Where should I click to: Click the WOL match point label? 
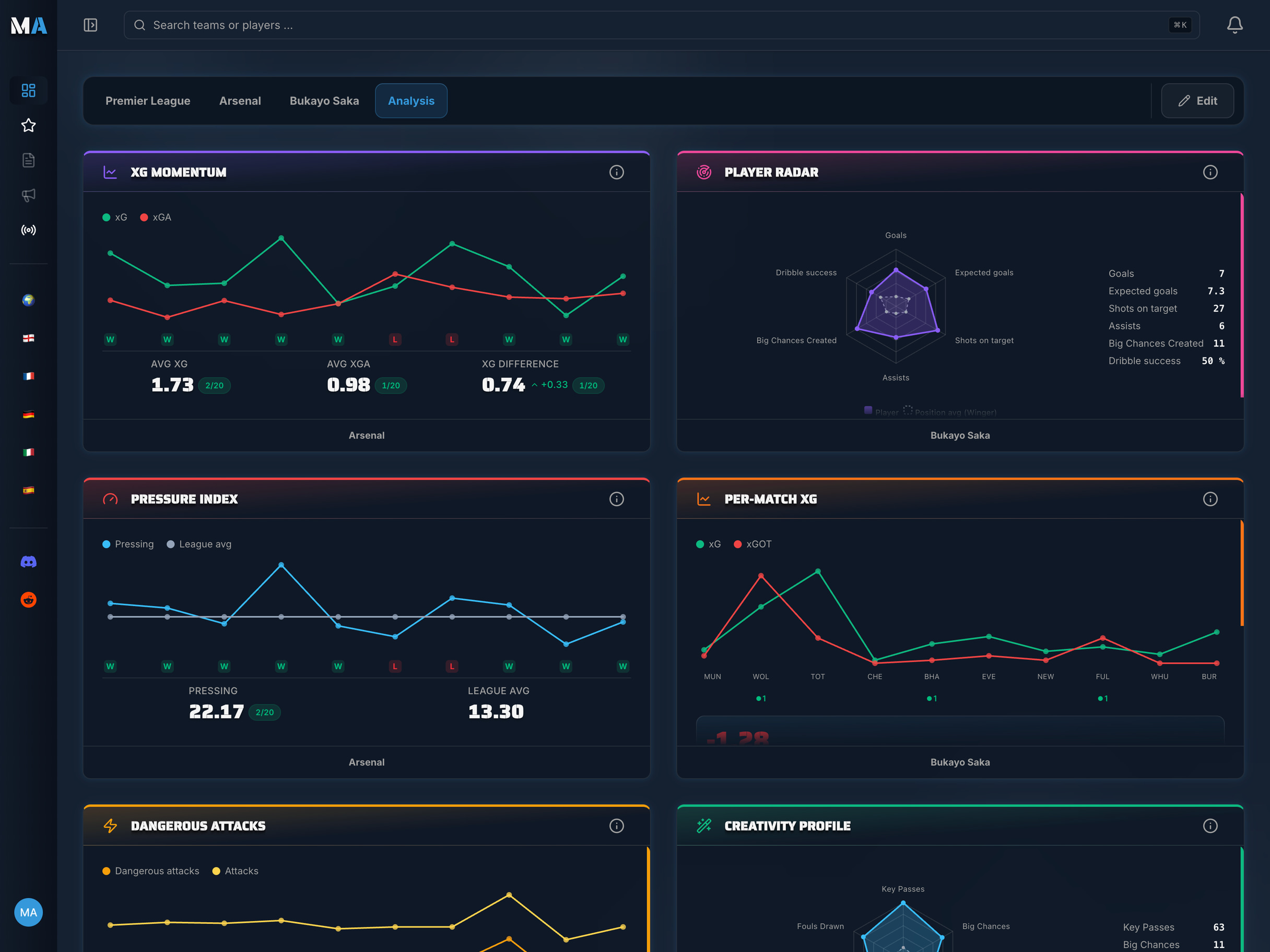(x=761, y=676)
